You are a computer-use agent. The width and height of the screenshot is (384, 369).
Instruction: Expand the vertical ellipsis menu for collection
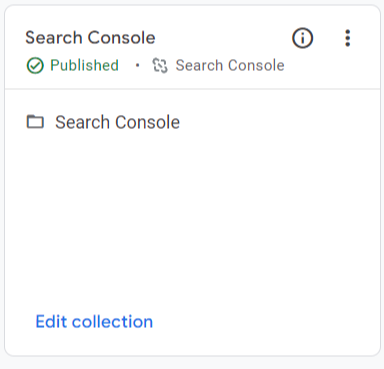pos(348,38)
